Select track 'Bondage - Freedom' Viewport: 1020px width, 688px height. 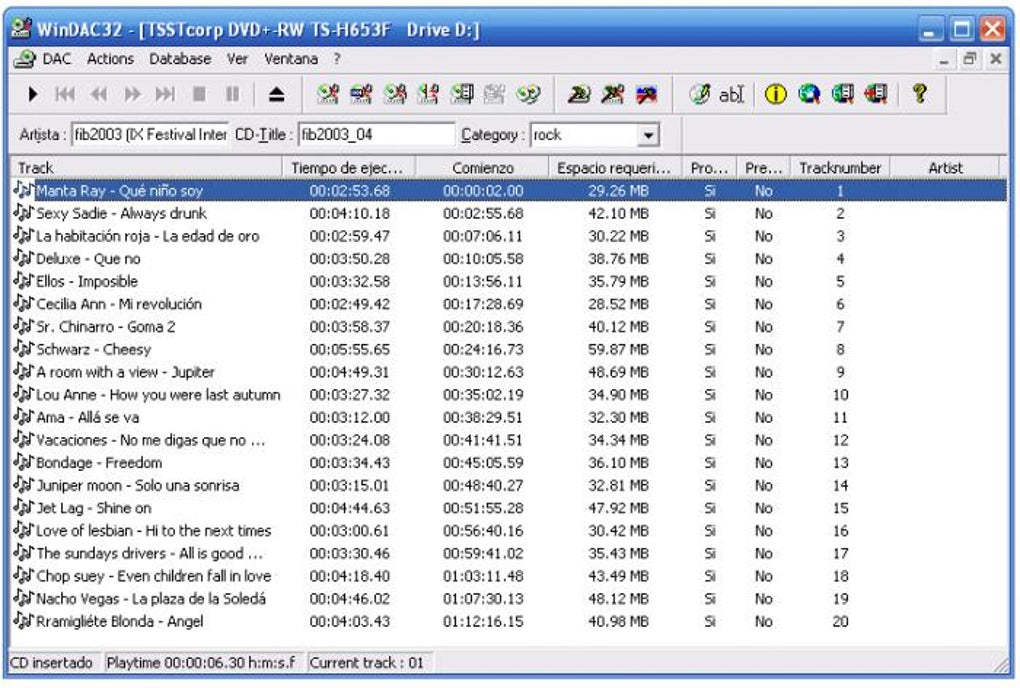point(99,462)
